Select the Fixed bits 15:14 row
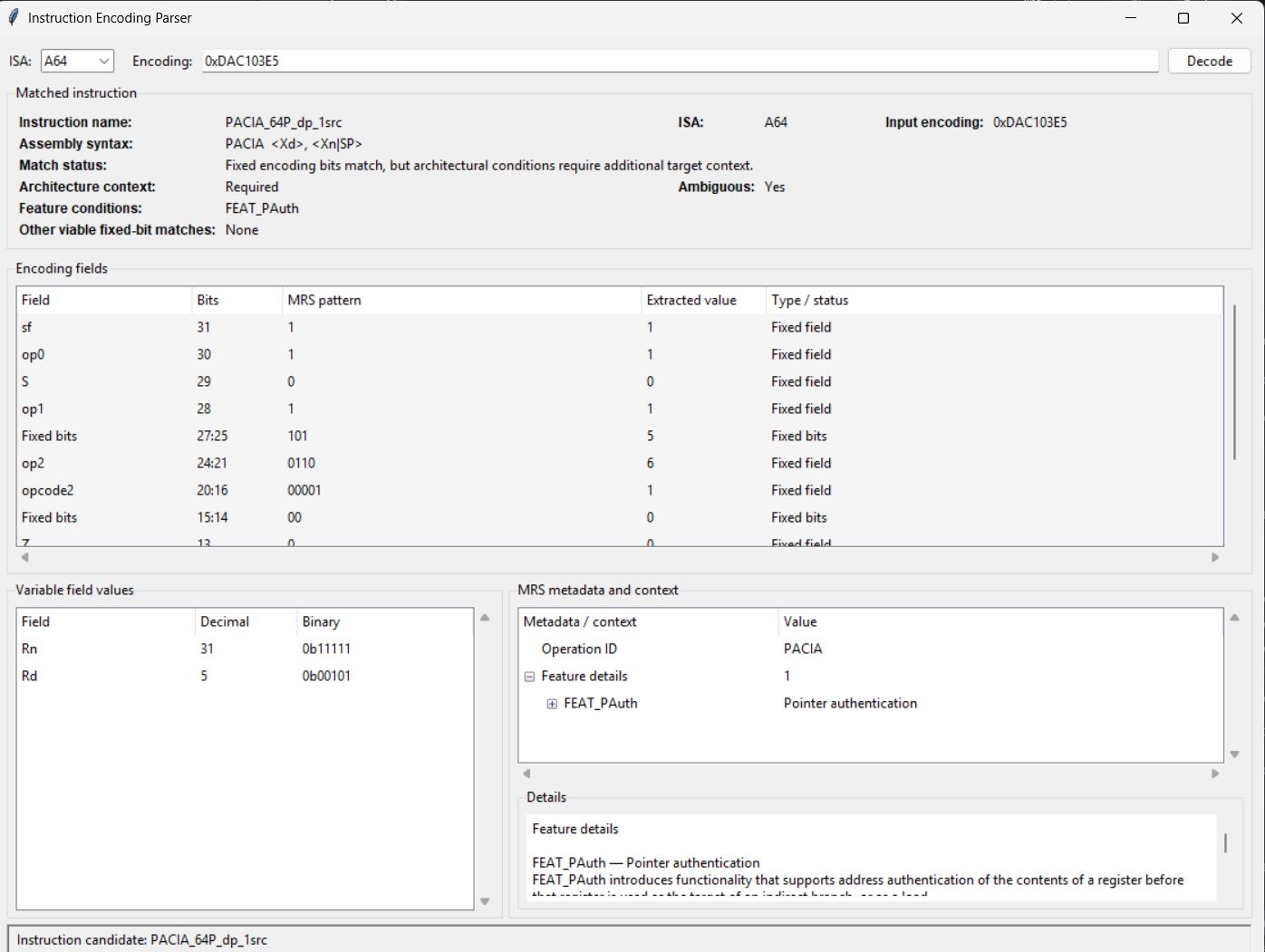This screenshot has height=952, width=1265. [x=620, y=517]
